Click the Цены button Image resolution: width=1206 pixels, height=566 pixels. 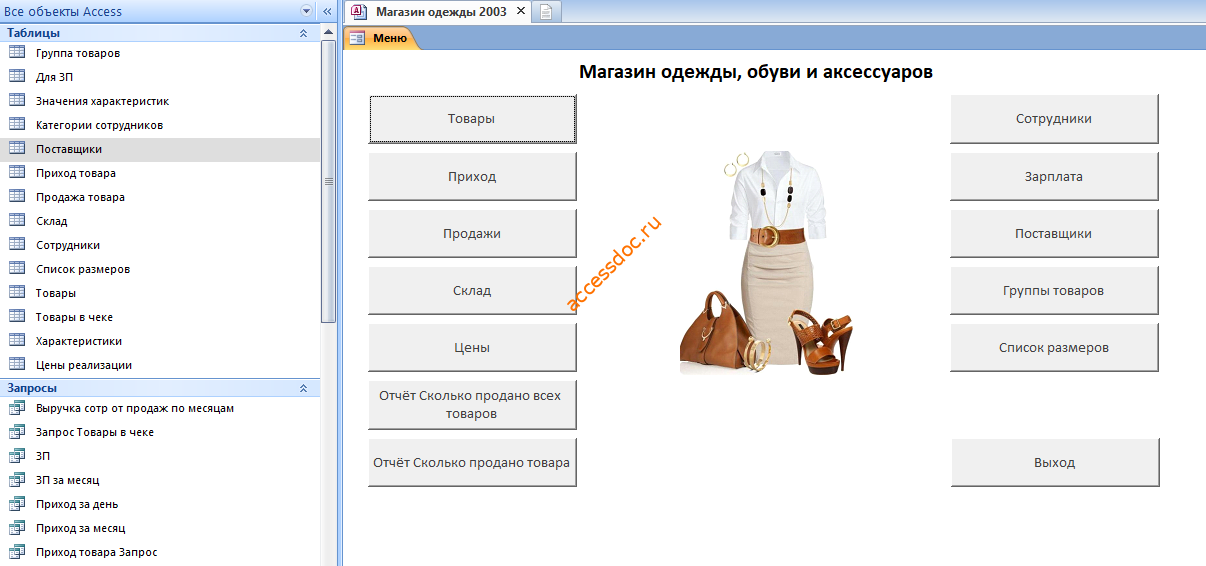pyautogui.click(x=473, y=347)
